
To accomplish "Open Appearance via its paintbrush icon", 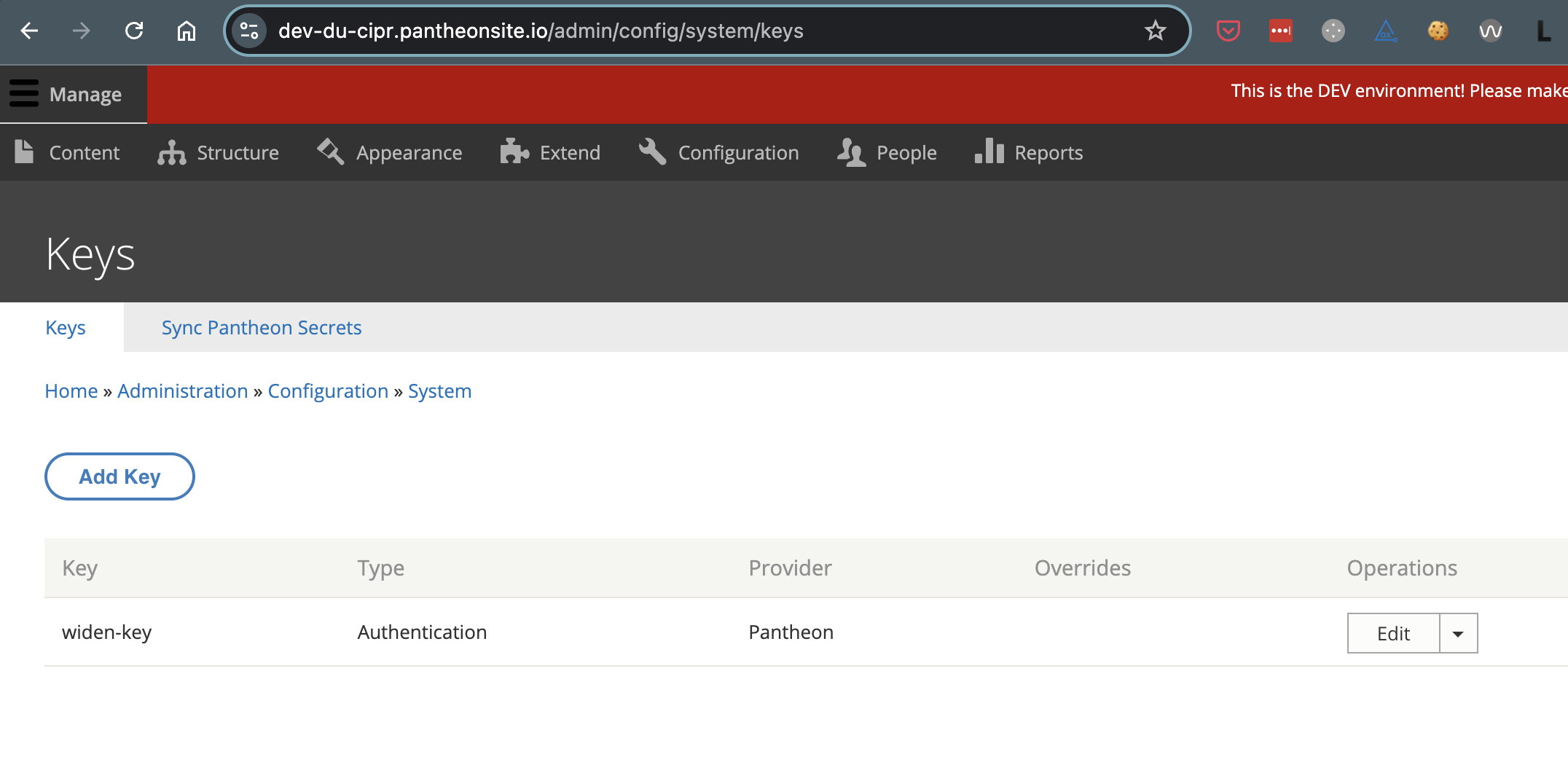I will 330,152.
